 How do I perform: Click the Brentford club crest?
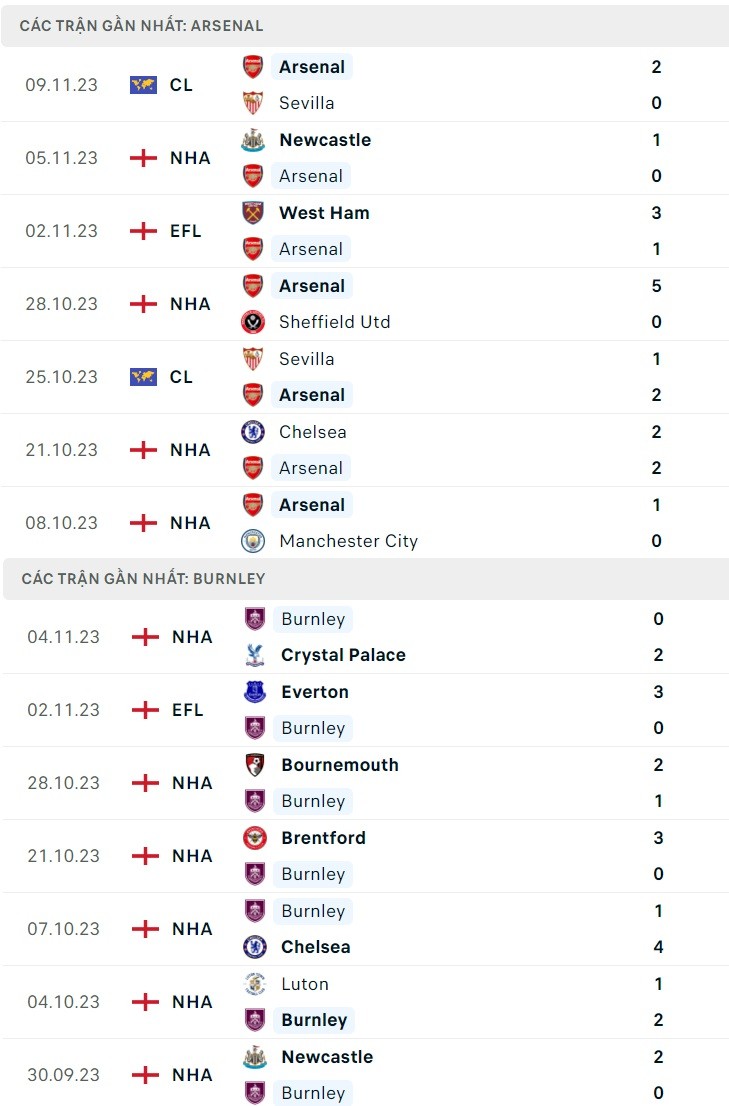(x=255, y=838)
